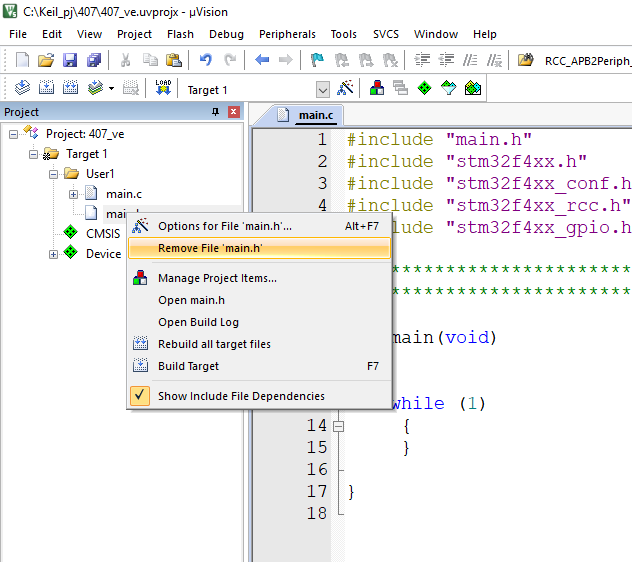Screen dimensions: 632x562
Task: Download to flash LOAD icon
Action: (163, 87)
